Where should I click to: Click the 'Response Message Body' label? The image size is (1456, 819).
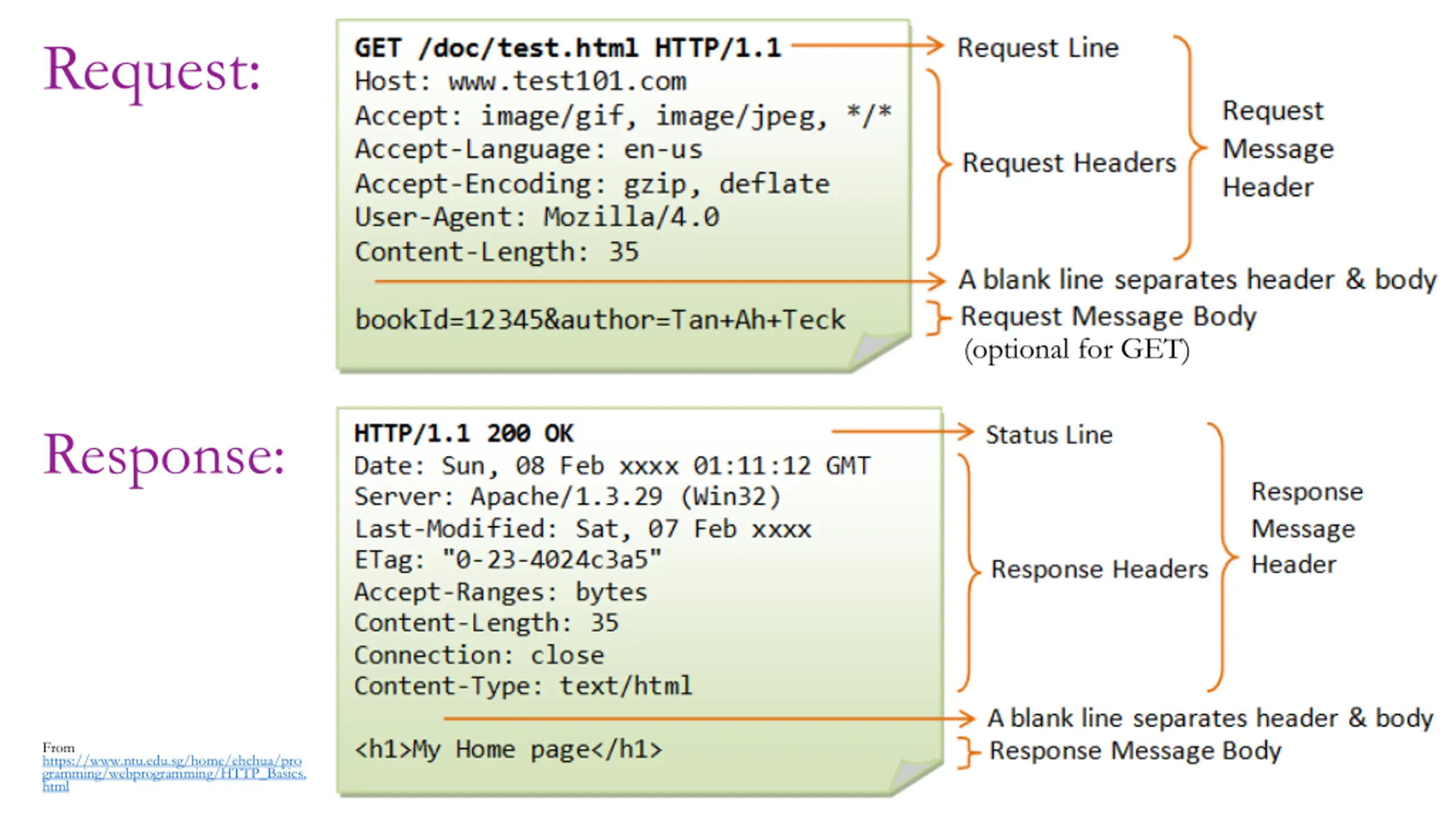[1135, 751]
